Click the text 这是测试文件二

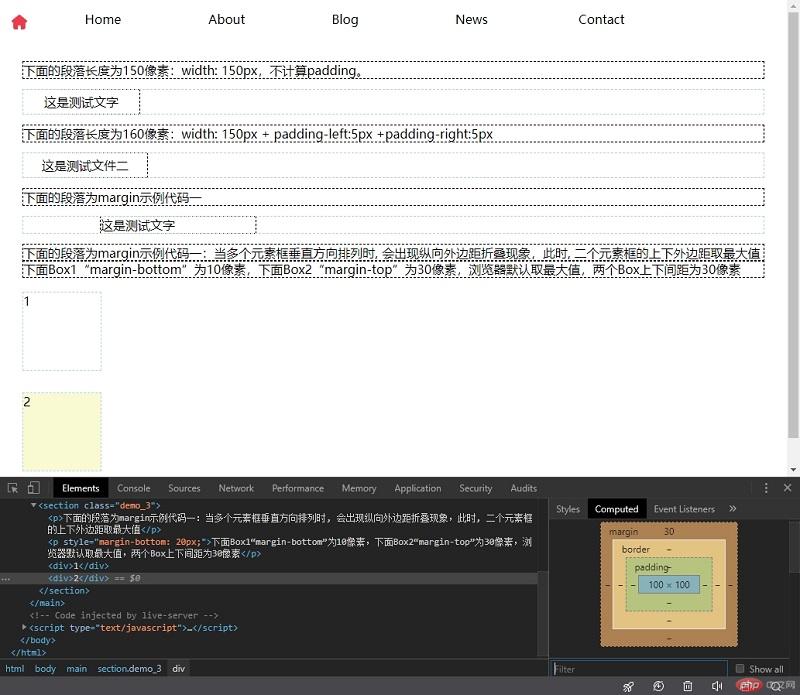85,166
